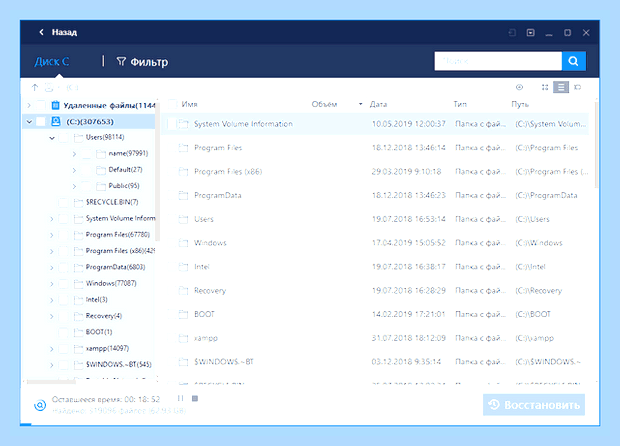
Task: Sort by the Дата column header
Action: click(x=378, y=104)
